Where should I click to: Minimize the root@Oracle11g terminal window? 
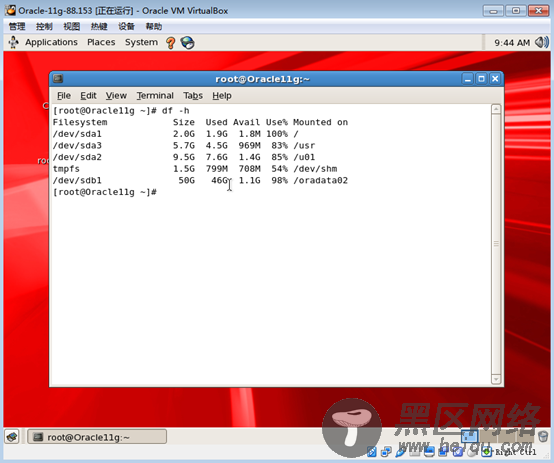[468, 78]
